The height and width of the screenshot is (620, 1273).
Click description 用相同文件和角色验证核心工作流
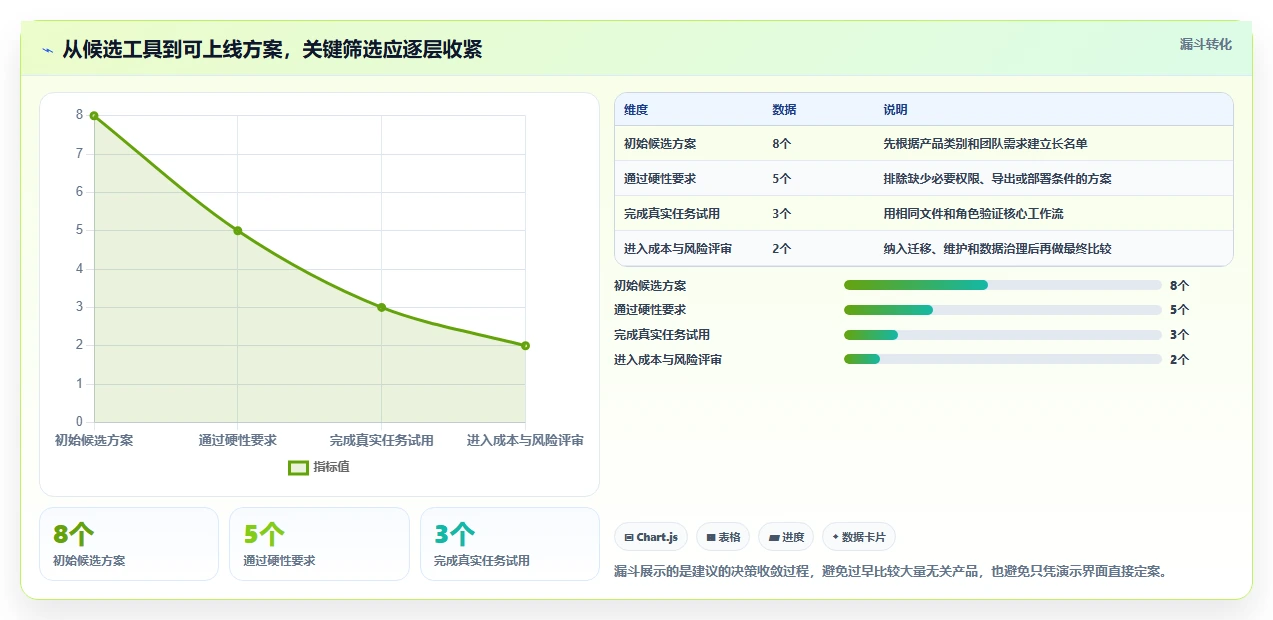(x=973, y=214)
